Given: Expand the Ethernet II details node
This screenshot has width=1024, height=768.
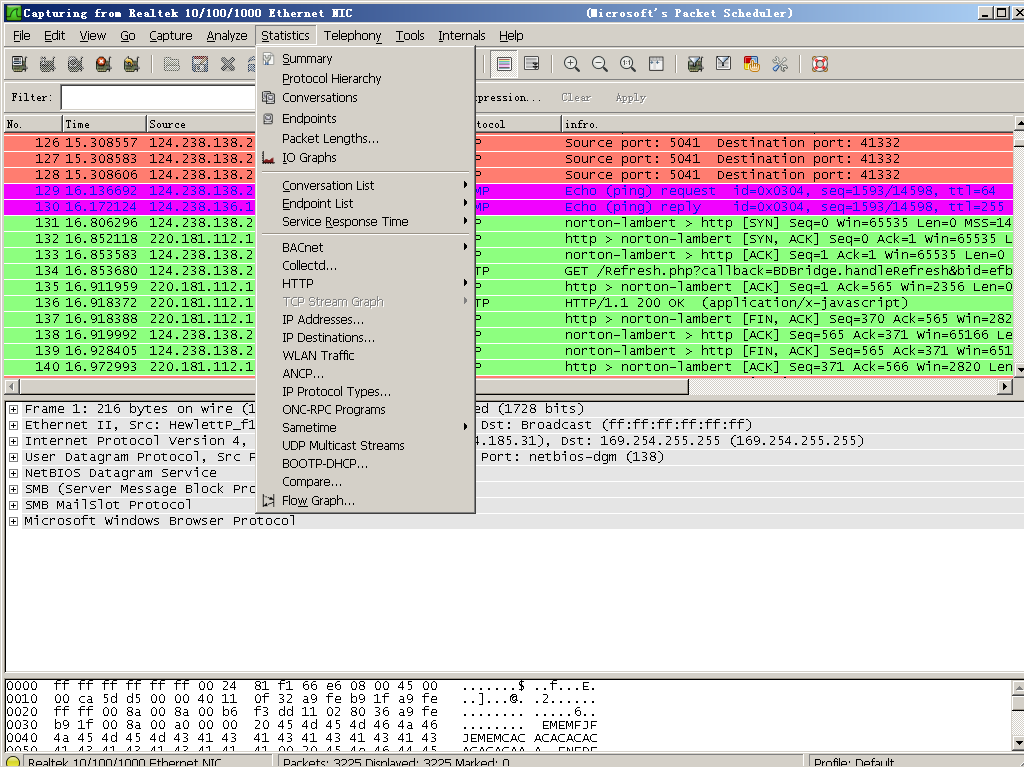Looking at the screenshot, I should coord(13,425).
